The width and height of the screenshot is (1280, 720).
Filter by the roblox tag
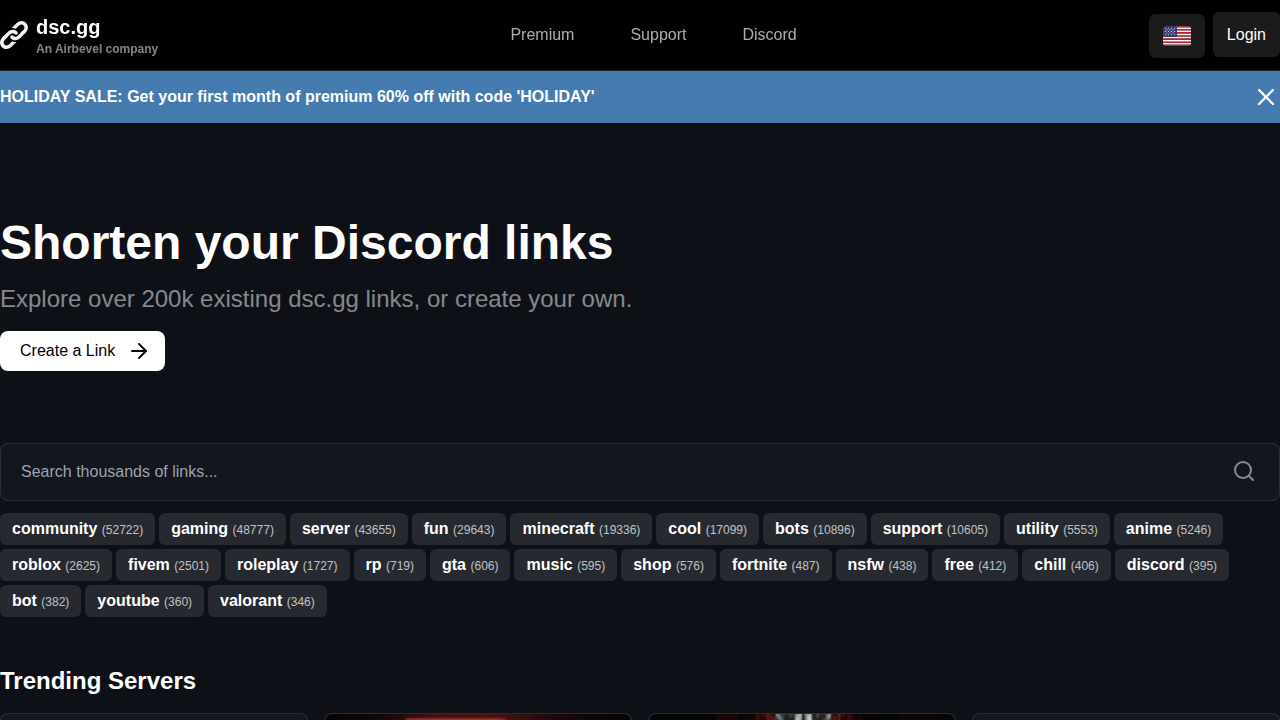tap(55, 565)
